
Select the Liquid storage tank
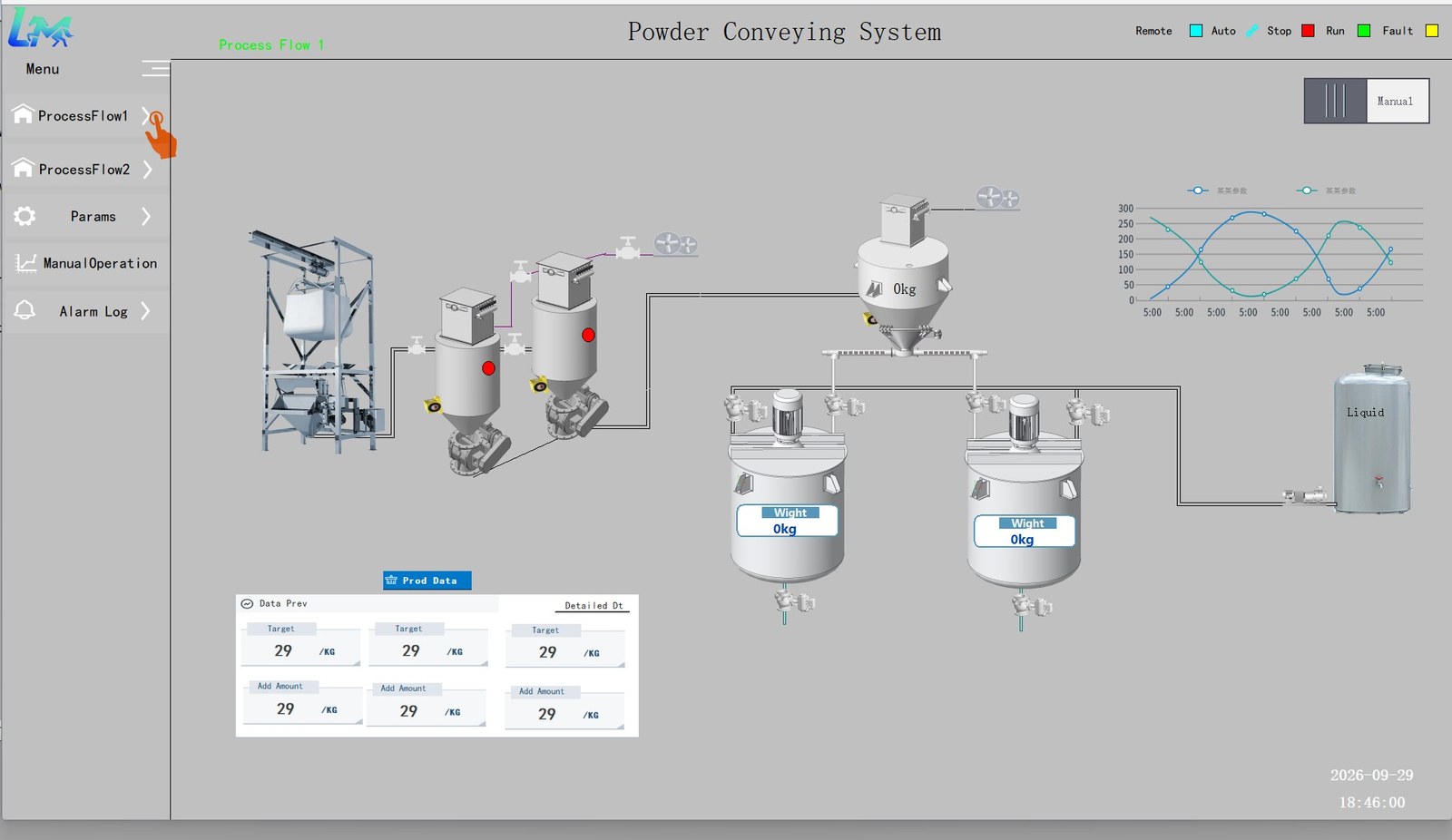(x=1372, y=439)
